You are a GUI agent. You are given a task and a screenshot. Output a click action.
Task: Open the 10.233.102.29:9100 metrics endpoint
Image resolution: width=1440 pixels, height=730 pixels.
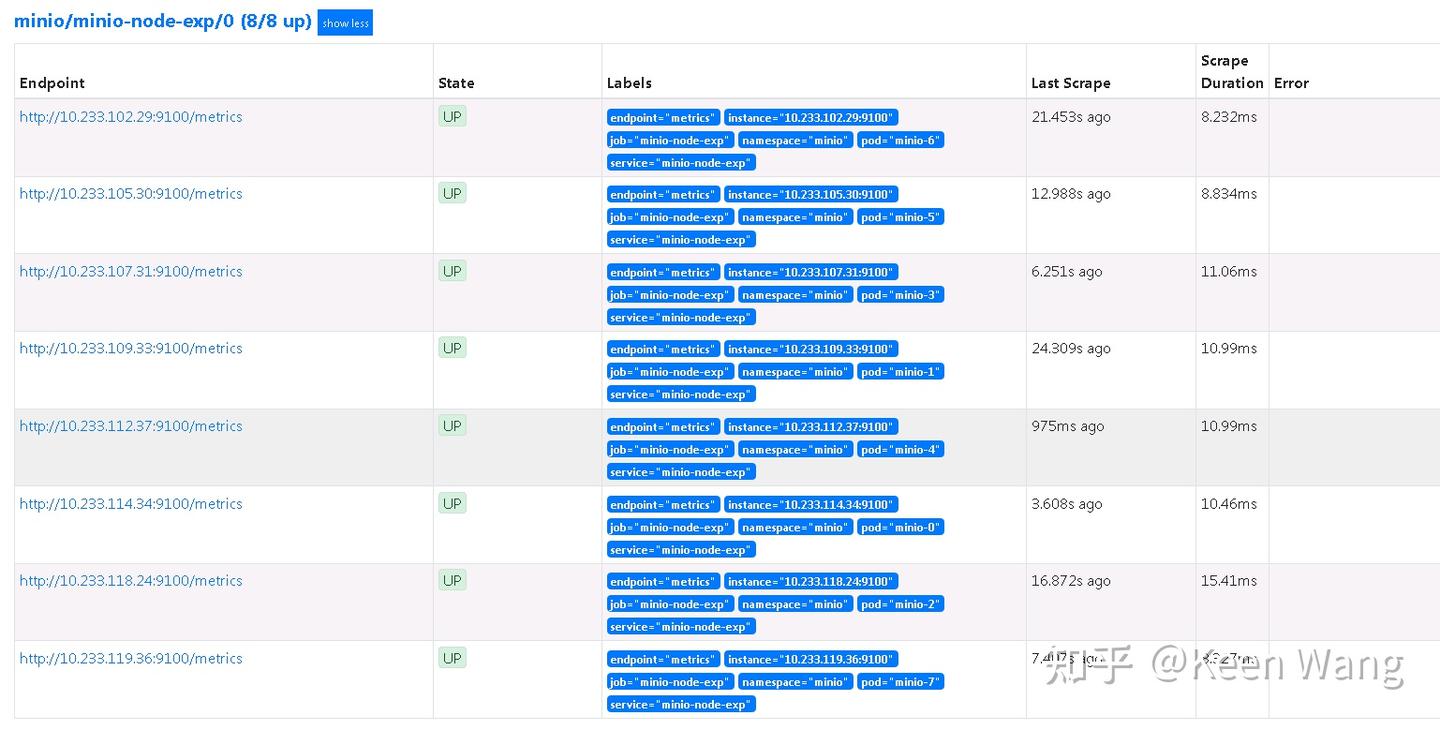click(131, 117)
